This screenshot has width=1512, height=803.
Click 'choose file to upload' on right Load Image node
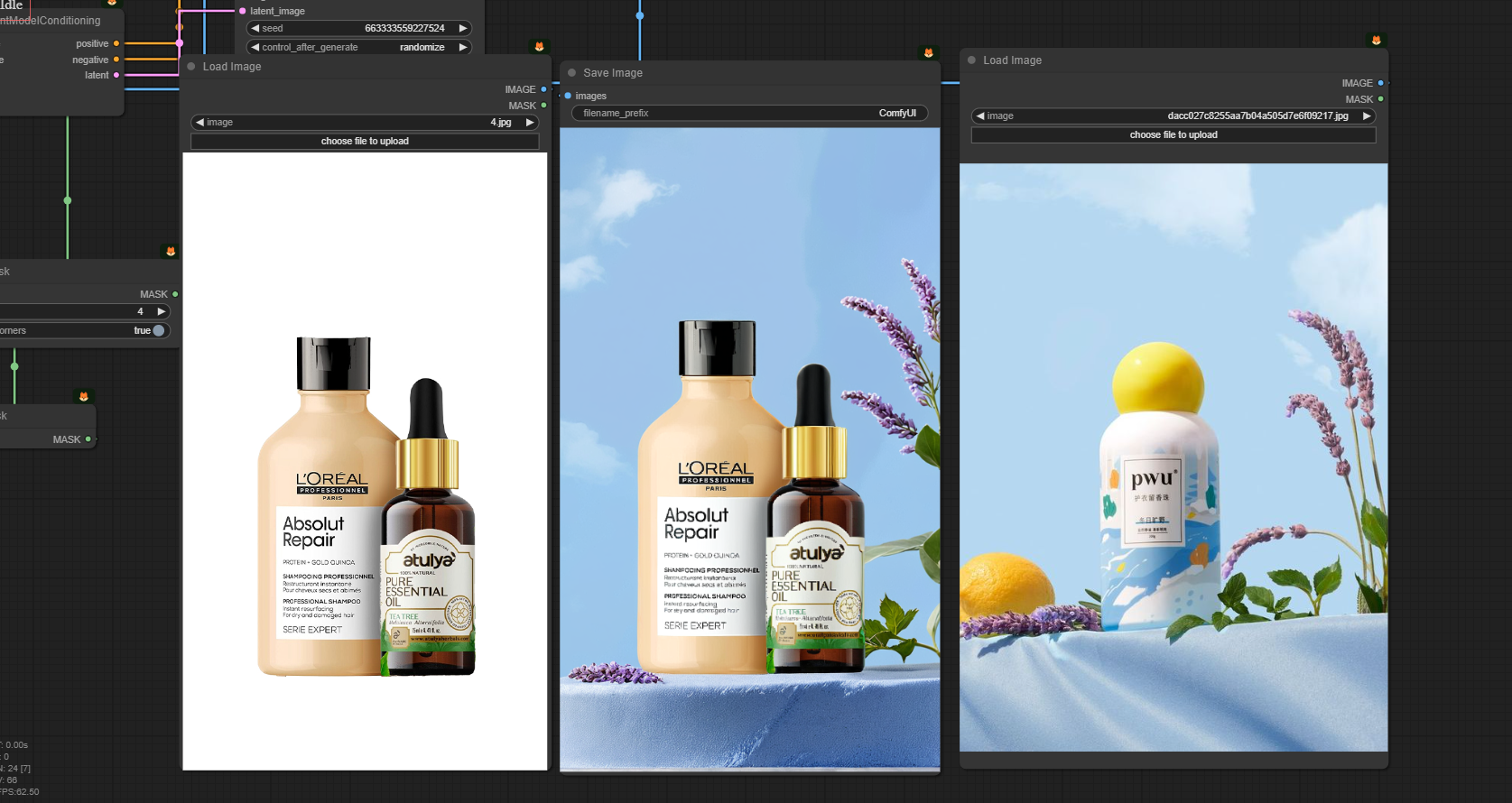coord(1173,135)
